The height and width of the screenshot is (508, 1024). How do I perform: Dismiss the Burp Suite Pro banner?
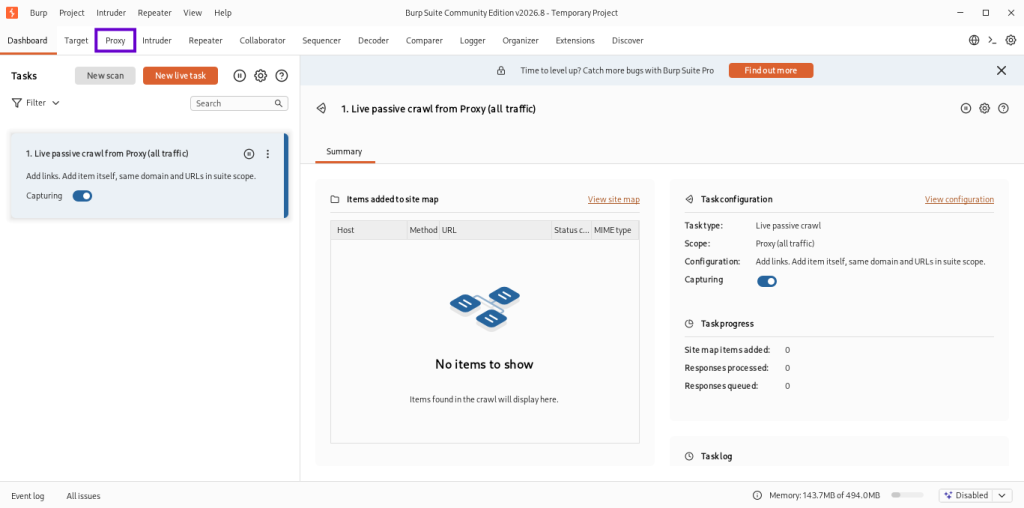pos(1001,71)
